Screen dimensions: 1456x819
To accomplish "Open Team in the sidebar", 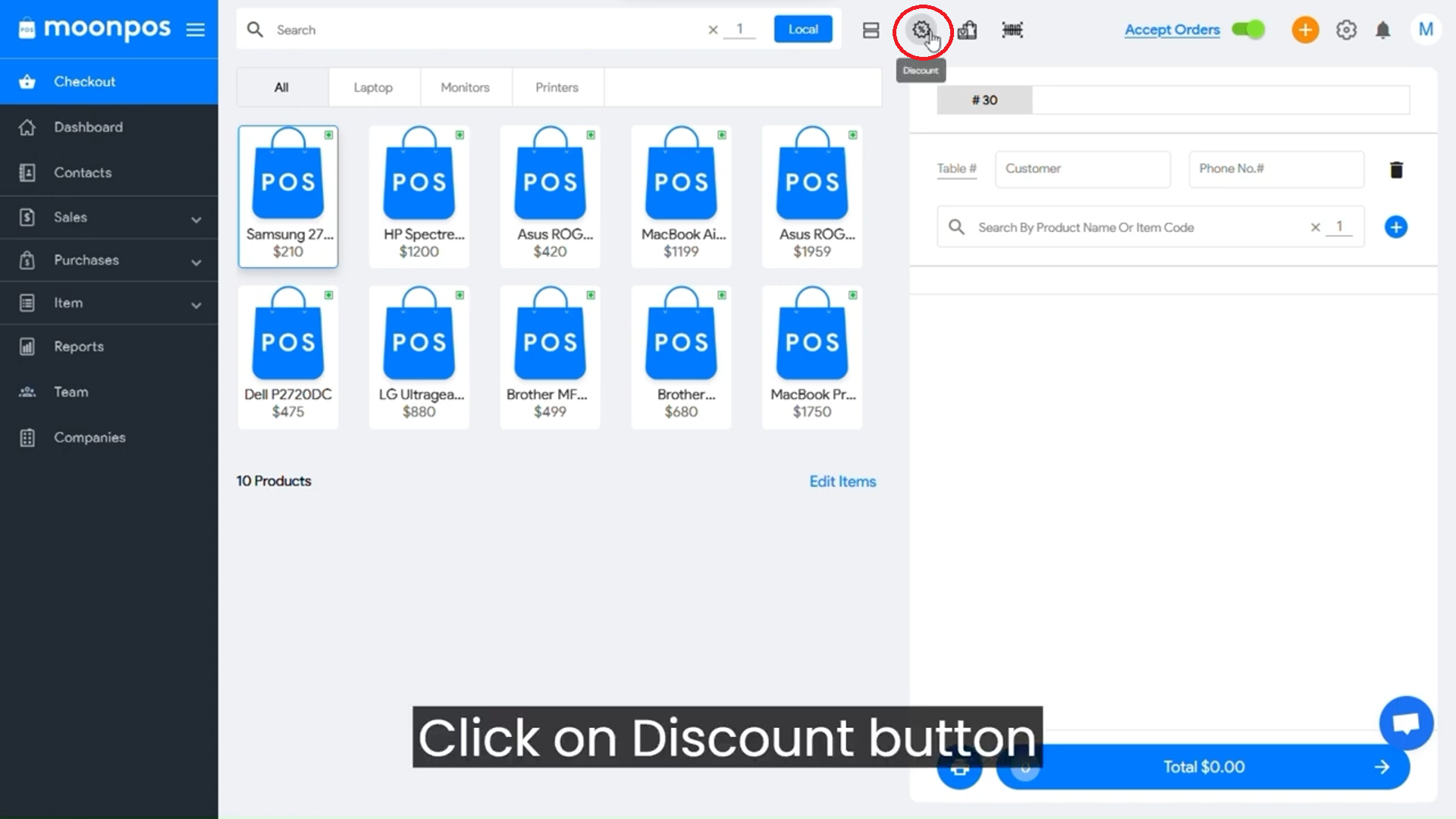I will [x=109, y=392].
